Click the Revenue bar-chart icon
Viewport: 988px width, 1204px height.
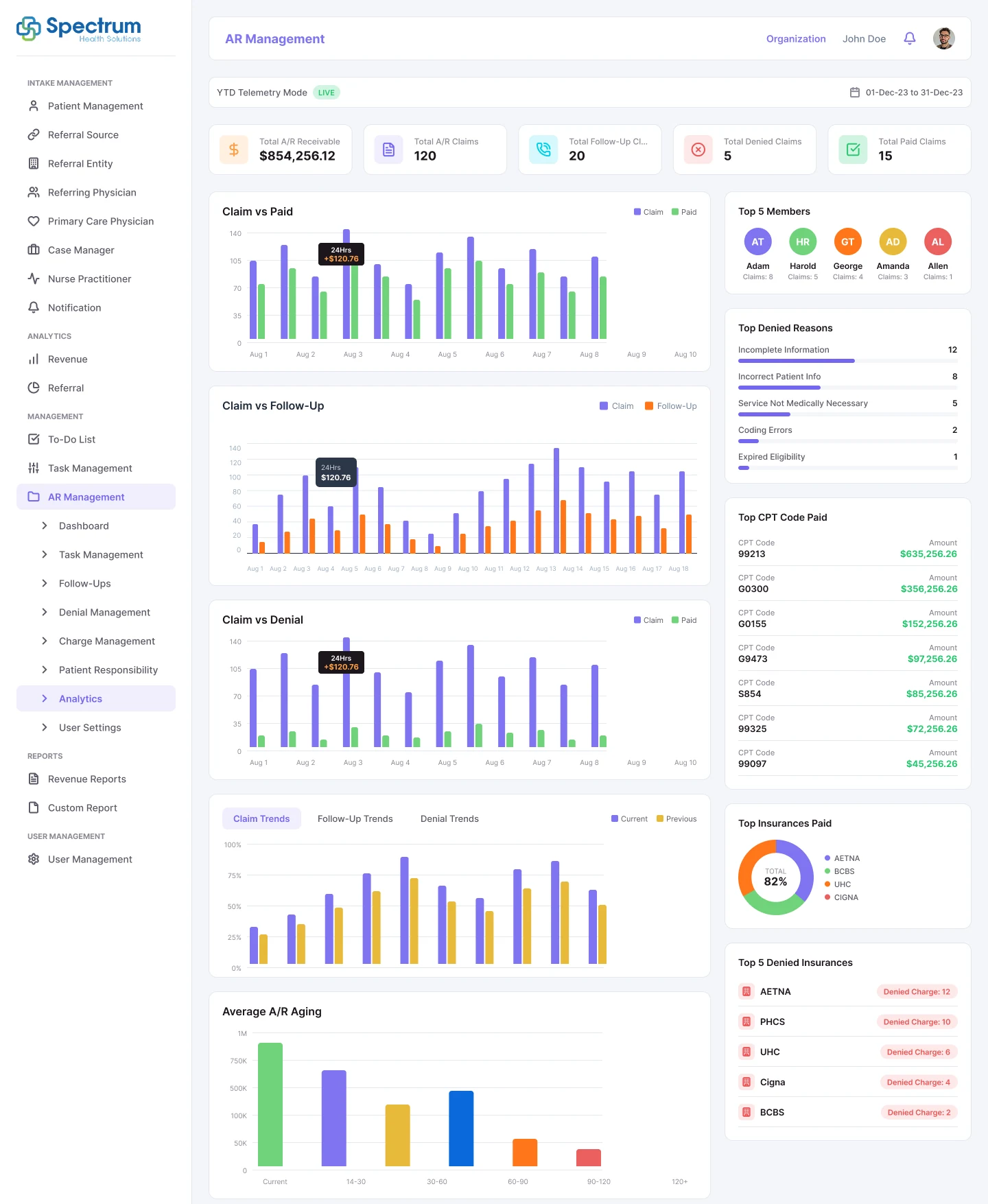(34, 359)
